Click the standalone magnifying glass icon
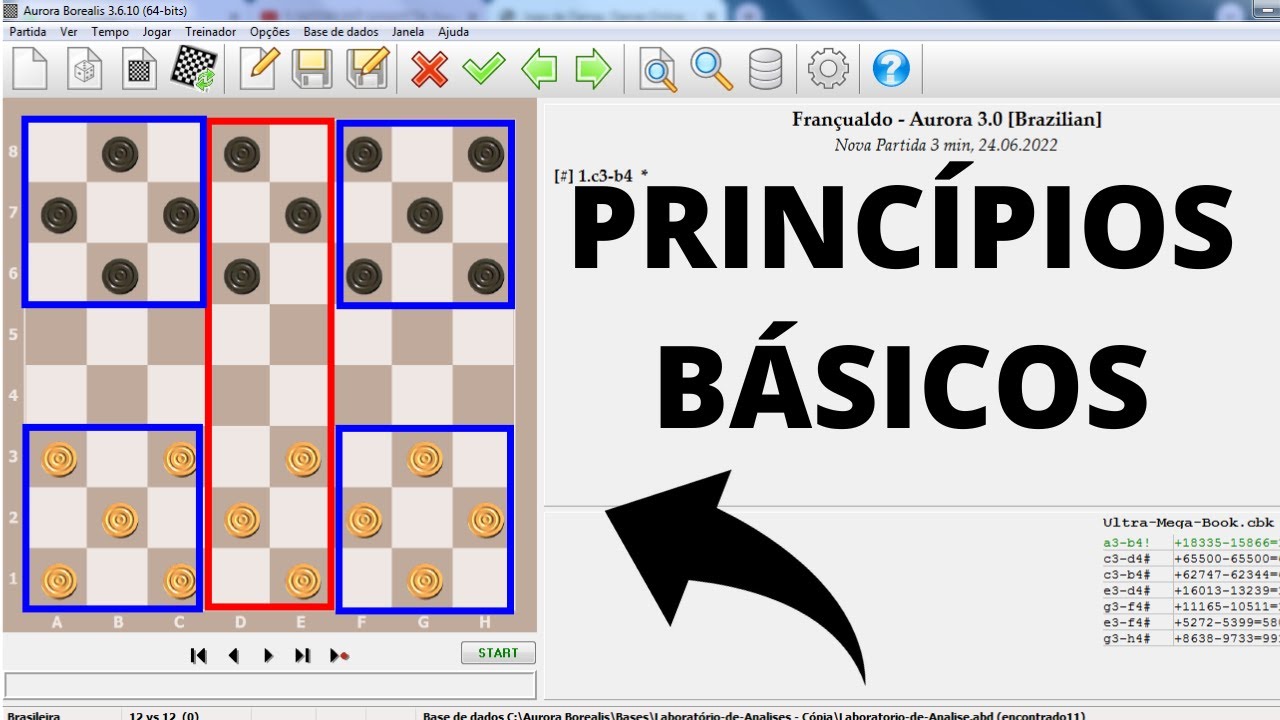 712,69
